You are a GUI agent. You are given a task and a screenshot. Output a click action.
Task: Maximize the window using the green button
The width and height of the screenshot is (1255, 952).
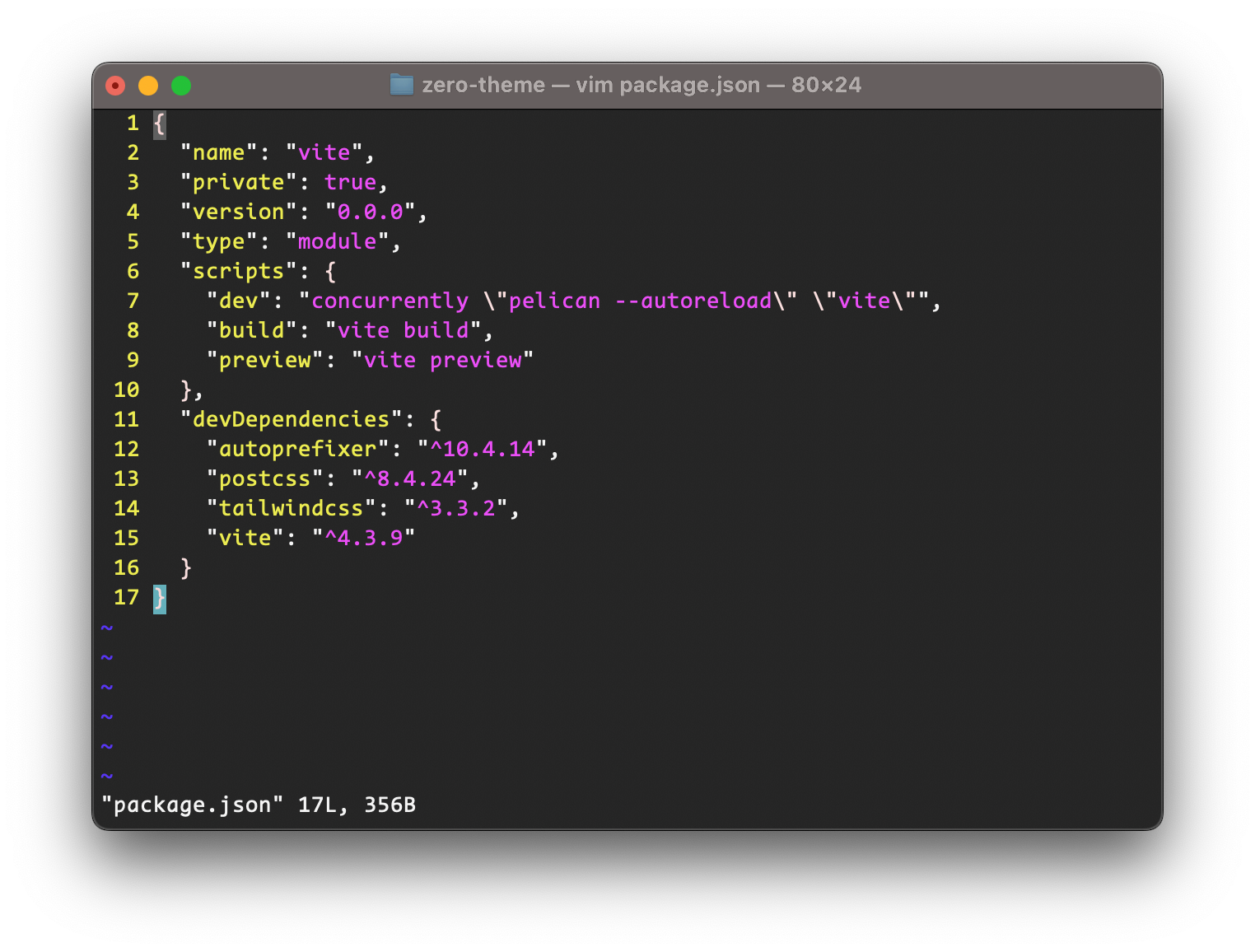(181, 86)
